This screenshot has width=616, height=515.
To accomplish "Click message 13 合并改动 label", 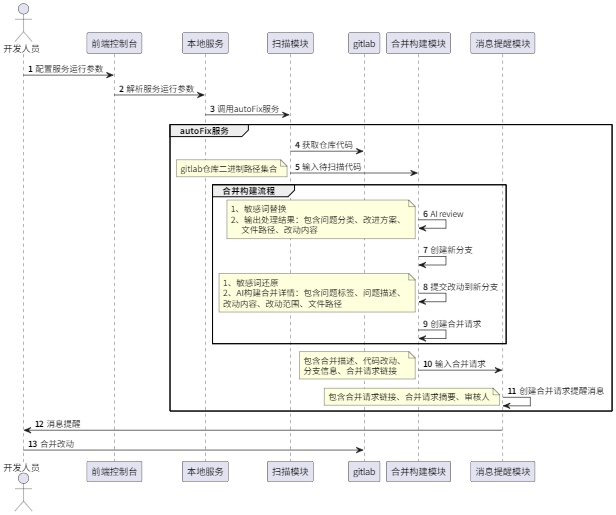I will (56, 443).
